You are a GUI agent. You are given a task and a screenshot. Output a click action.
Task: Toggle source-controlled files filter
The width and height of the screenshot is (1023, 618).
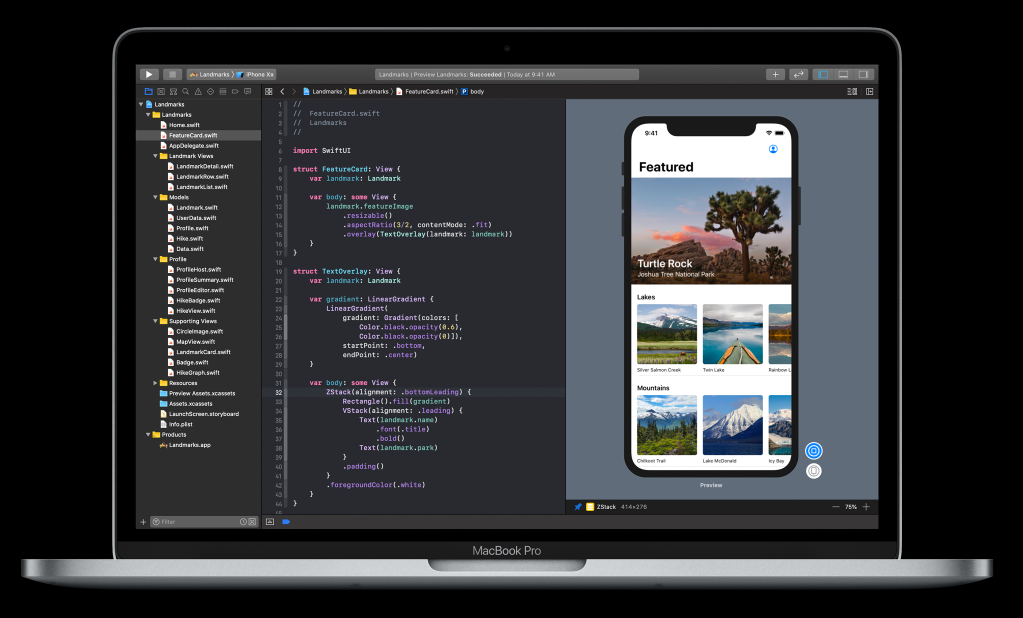[x=252, y=521]
